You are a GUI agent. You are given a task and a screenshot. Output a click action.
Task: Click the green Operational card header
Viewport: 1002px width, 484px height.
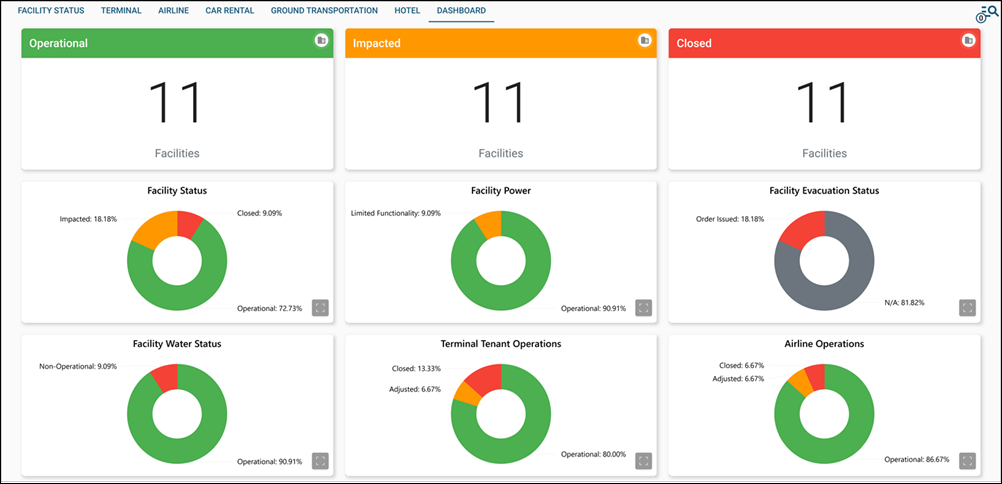150,44
